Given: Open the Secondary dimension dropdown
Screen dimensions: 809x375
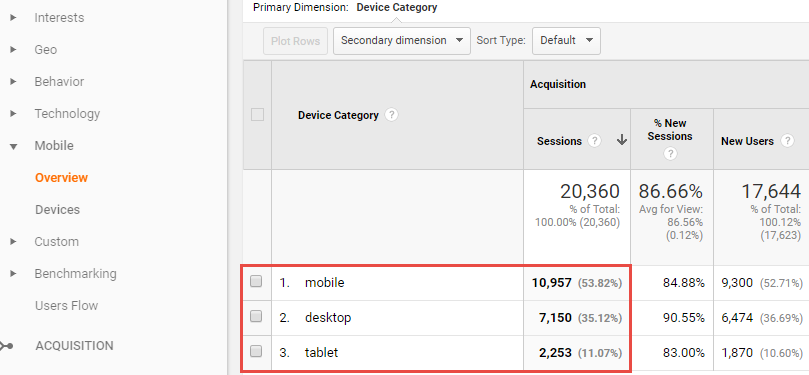Looking at the screenshot, I should pos(402,41).
